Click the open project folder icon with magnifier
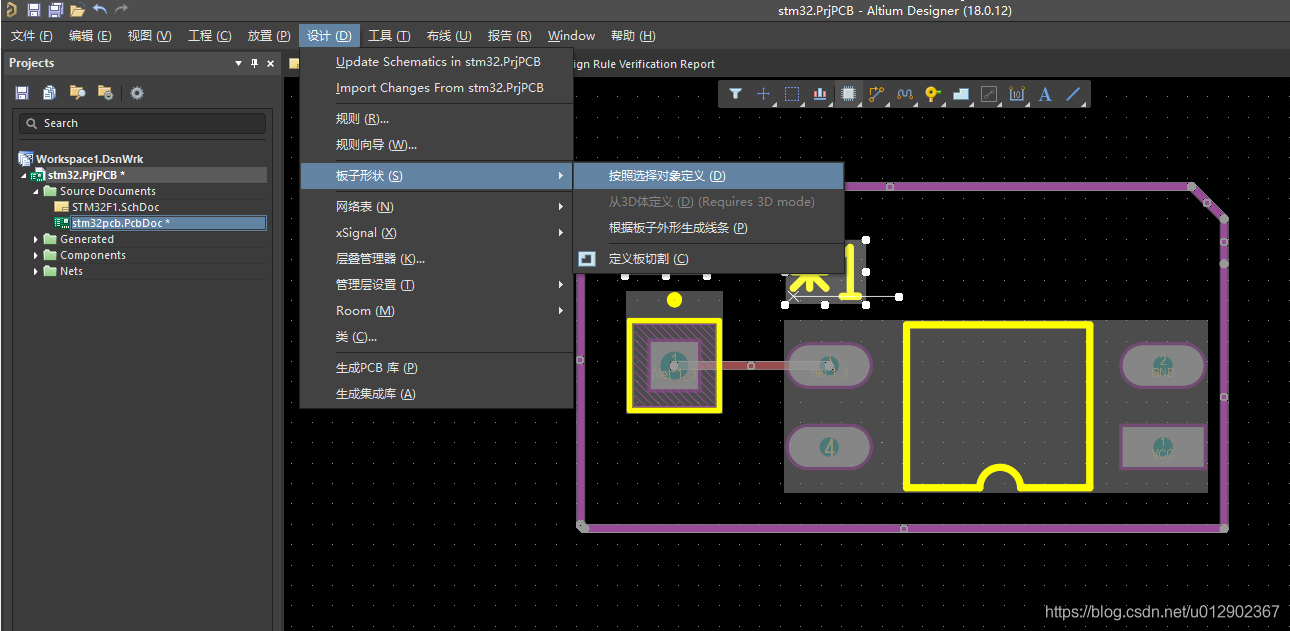Image resolution: width=1290 pixels, height=631 pixels. point(77,93)
